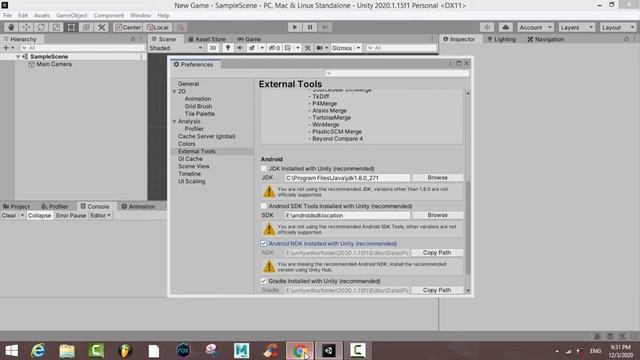Collapse the Analysis preferences group

(x=174, y=122)
